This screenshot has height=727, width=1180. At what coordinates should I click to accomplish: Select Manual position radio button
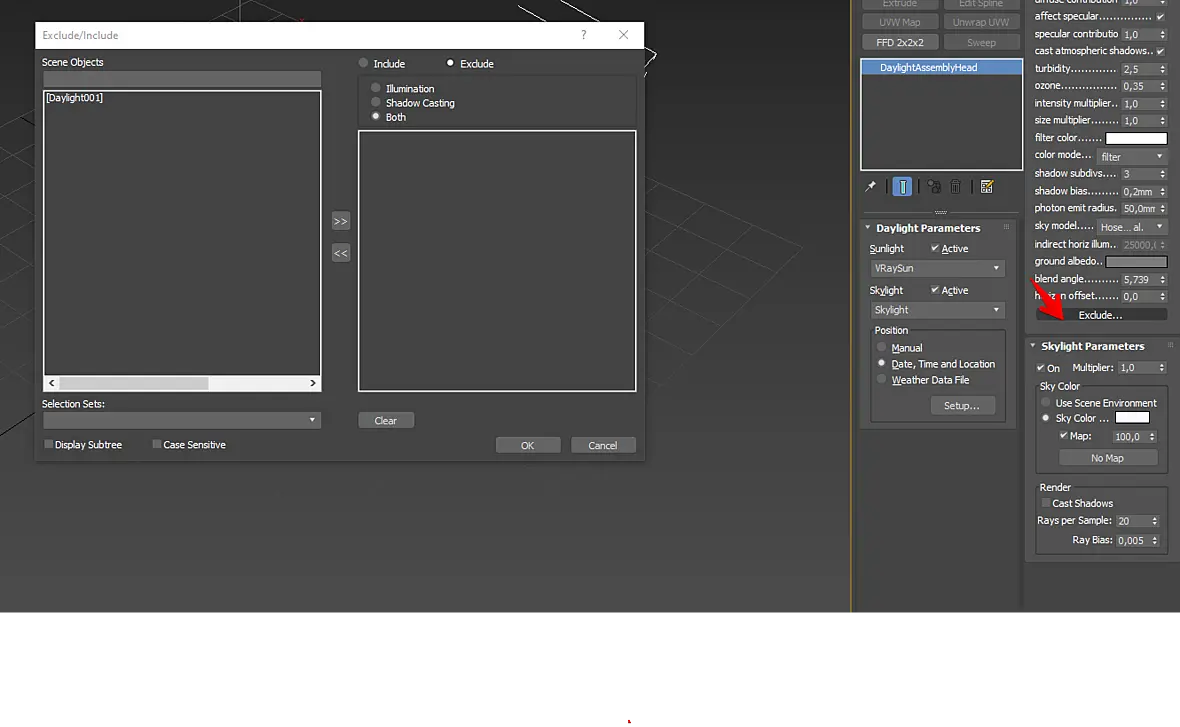881,348
